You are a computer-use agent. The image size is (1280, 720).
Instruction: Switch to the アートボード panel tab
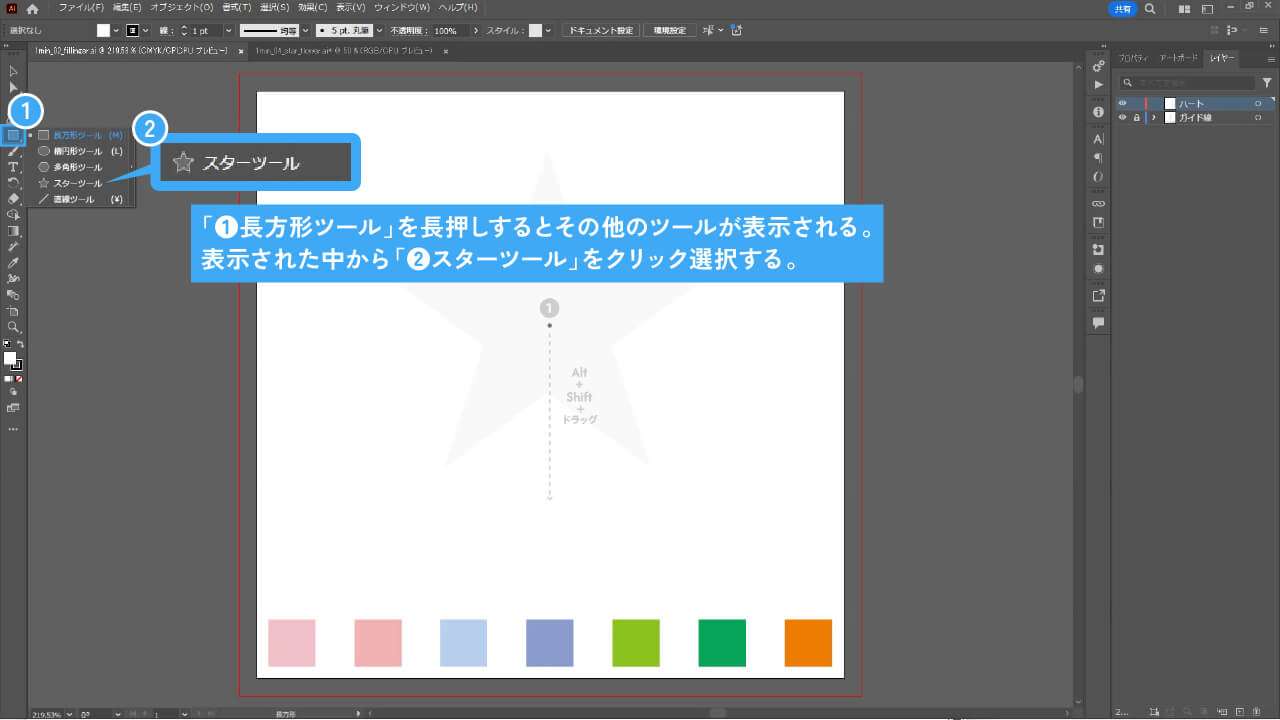[x=1178, y=58]
